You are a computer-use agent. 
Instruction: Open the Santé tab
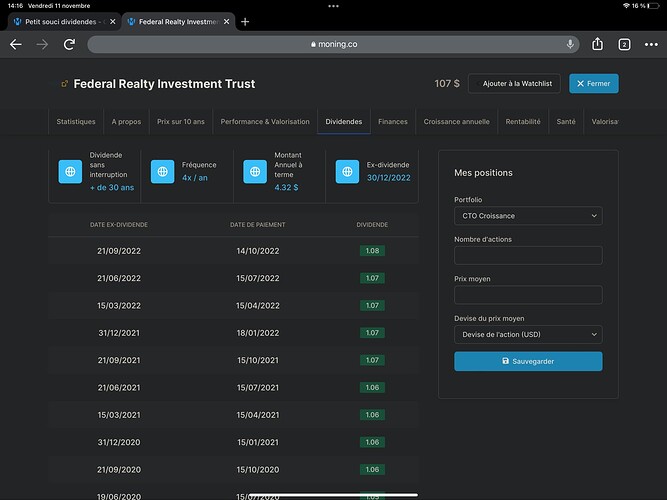pyautogui.click(x=566, y=122)
